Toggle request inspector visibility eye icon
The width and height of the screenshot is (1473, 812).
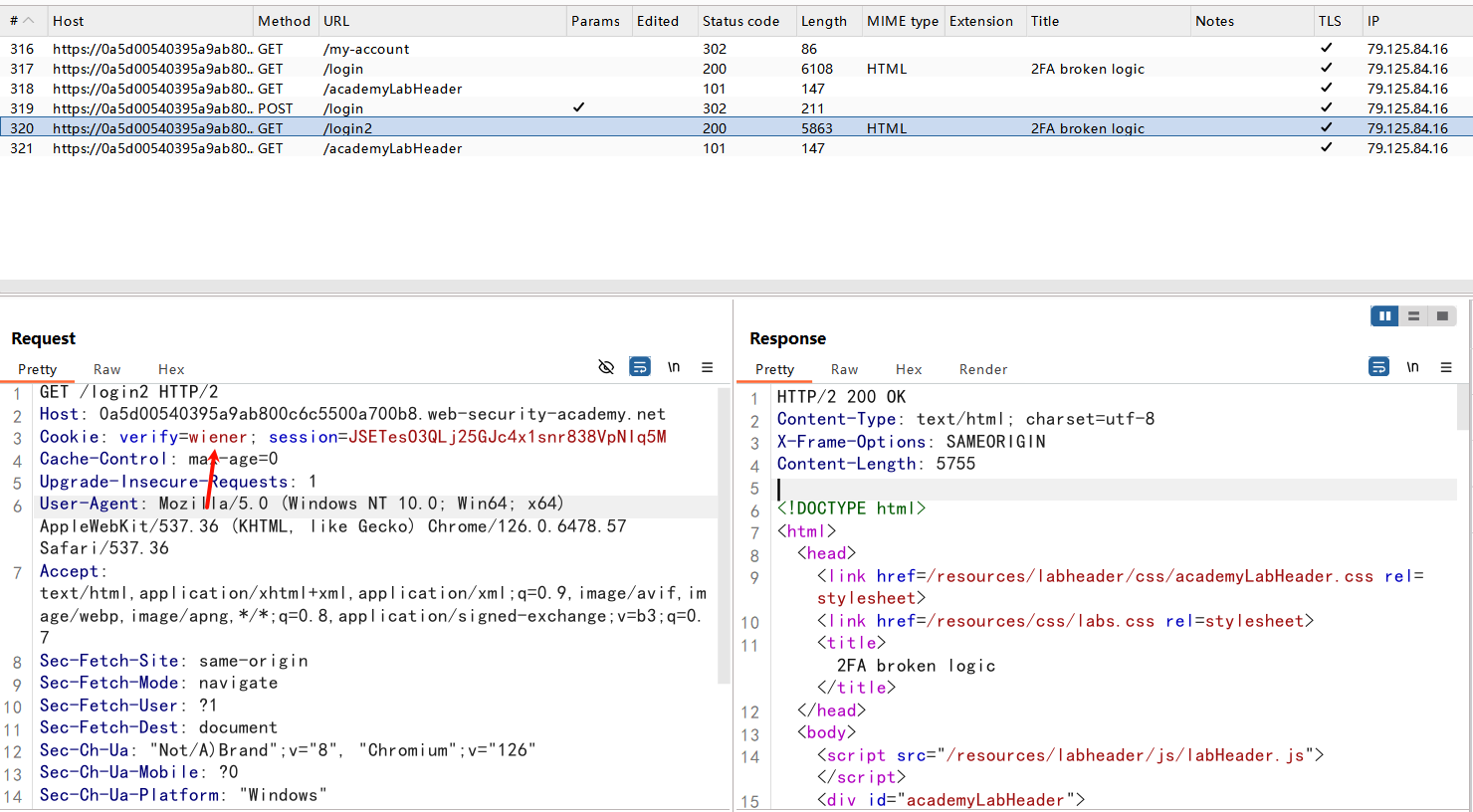606,367
